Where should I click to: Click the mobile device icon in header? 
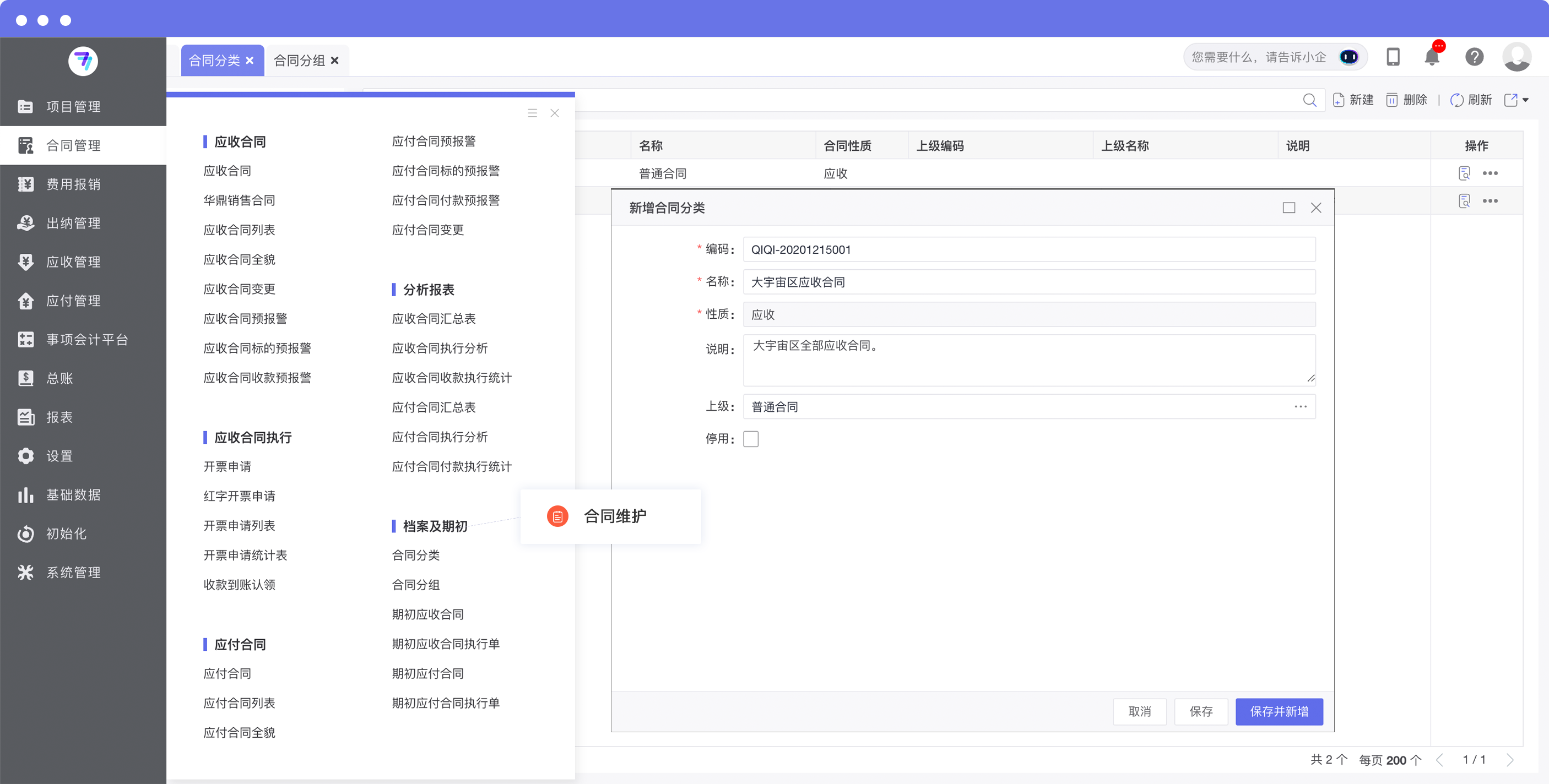pyautogui.click(x=1393, y=57)
